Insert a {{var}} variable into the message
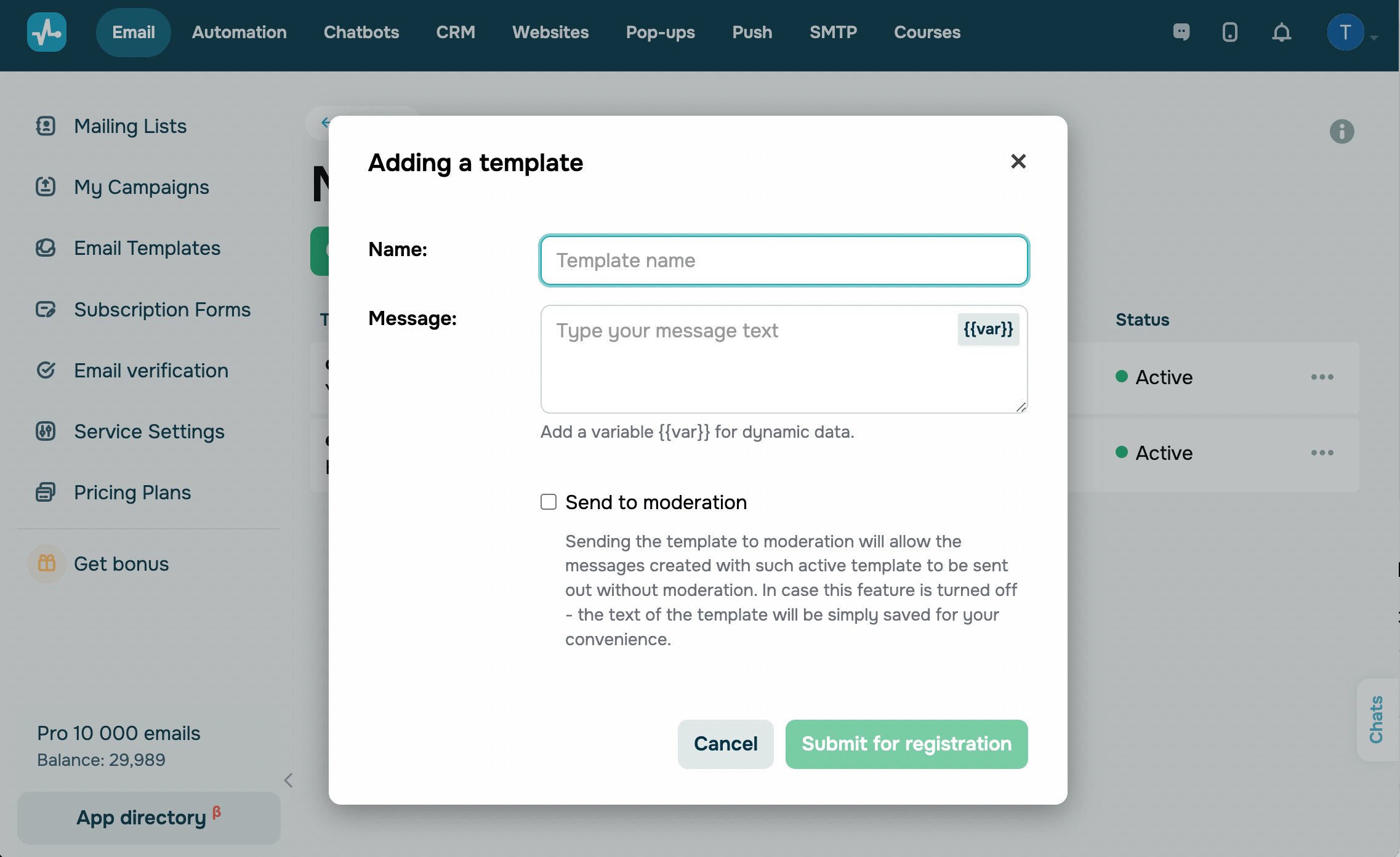 pyautogui.click(x=988, y=329)
